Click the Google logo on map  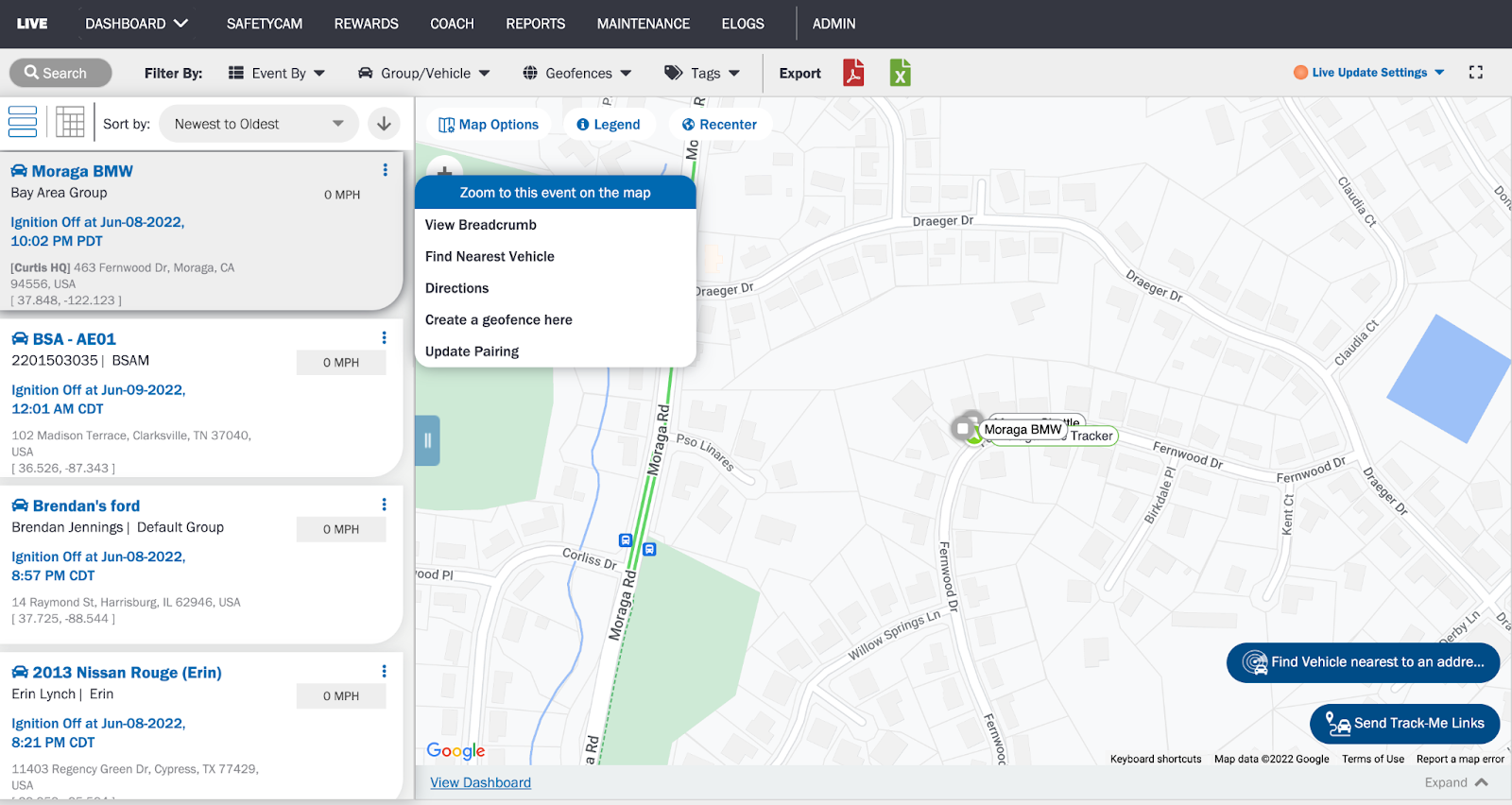(x=455, y=750)
